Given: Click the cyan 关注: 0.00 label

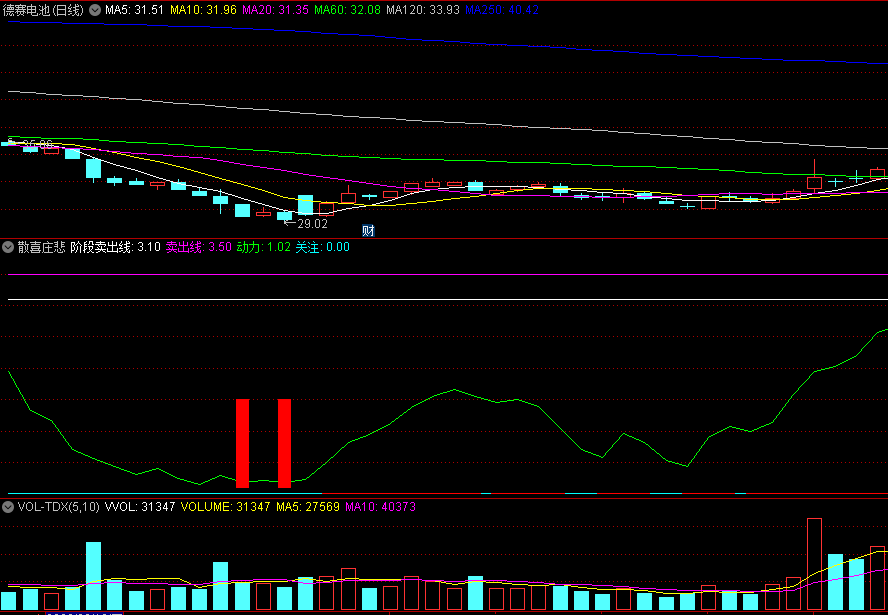Looking at the screenshot, I should 322,247.
